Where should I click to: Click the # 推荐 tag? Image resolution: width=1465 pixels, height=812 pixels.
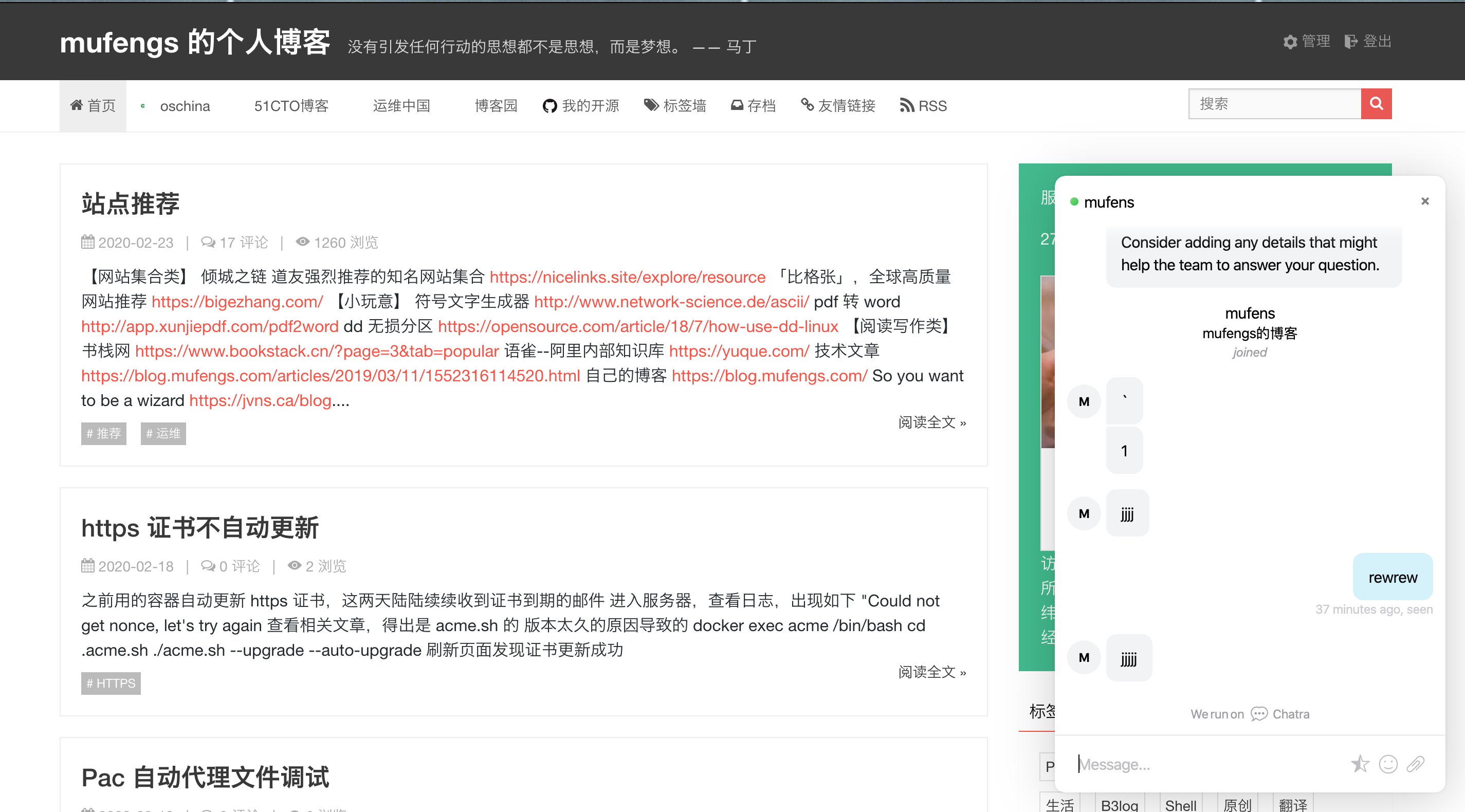(103, 433)
